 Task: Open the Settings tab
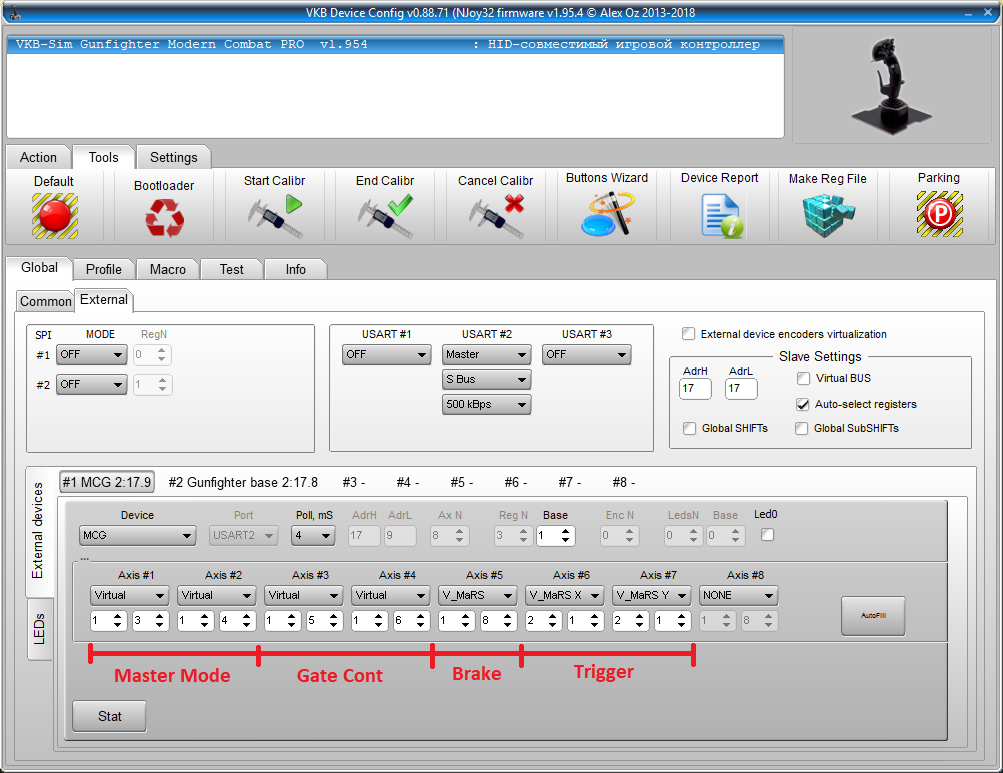pyautogui.click(x=174, y=157)
